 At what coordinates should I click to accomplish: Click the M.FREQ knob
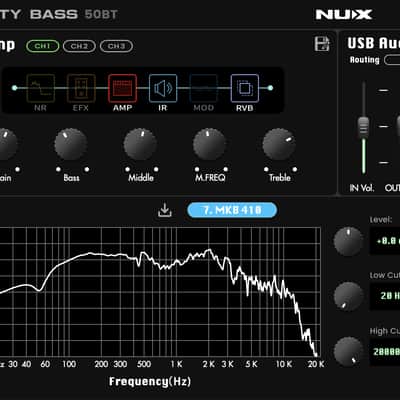pyautogui.click(x=210, y=144)
